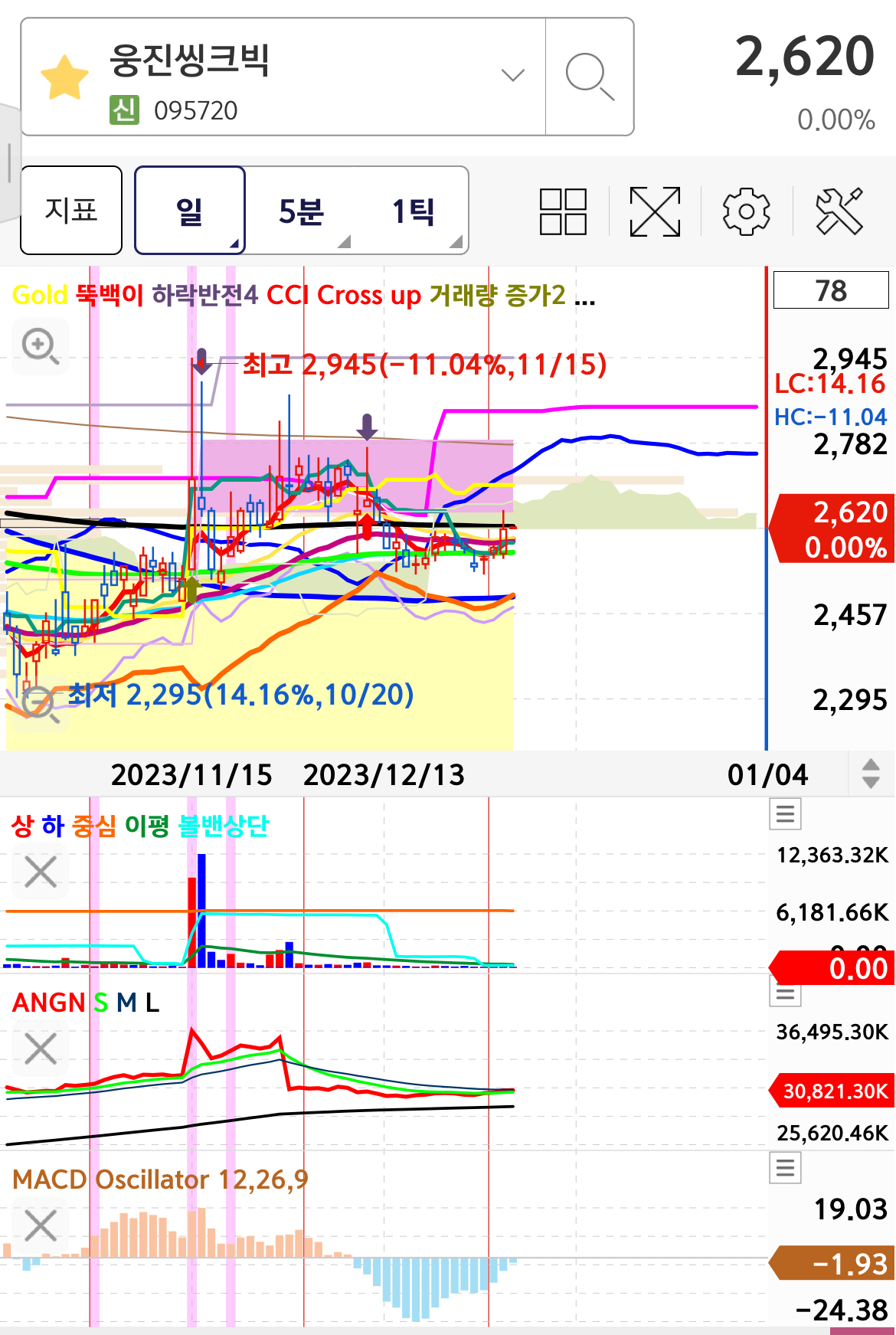The width and height of the screenshot is (896, 1335).
Task: Click the 뚝백이 legend label
Action: 110,295
